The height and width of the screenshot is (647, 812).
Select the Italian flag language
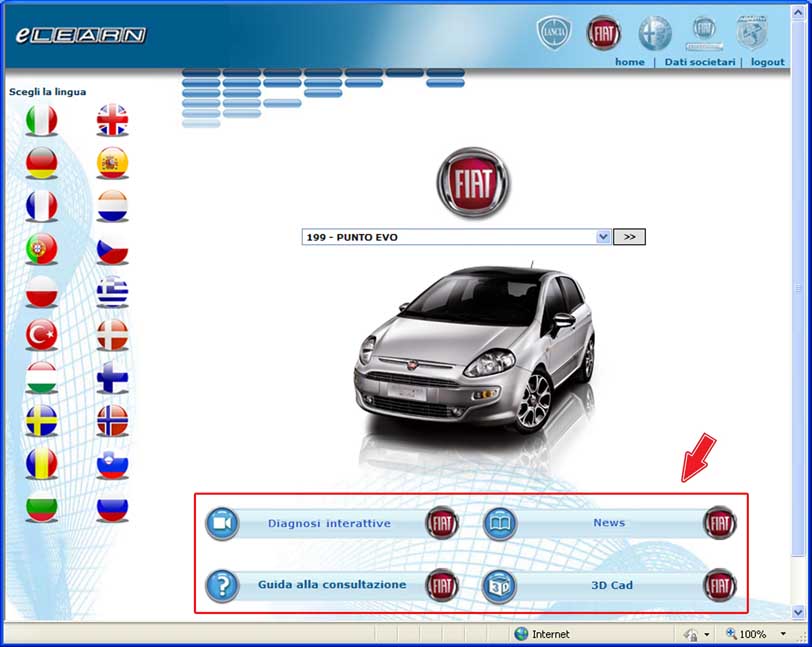tap(41, 120)
